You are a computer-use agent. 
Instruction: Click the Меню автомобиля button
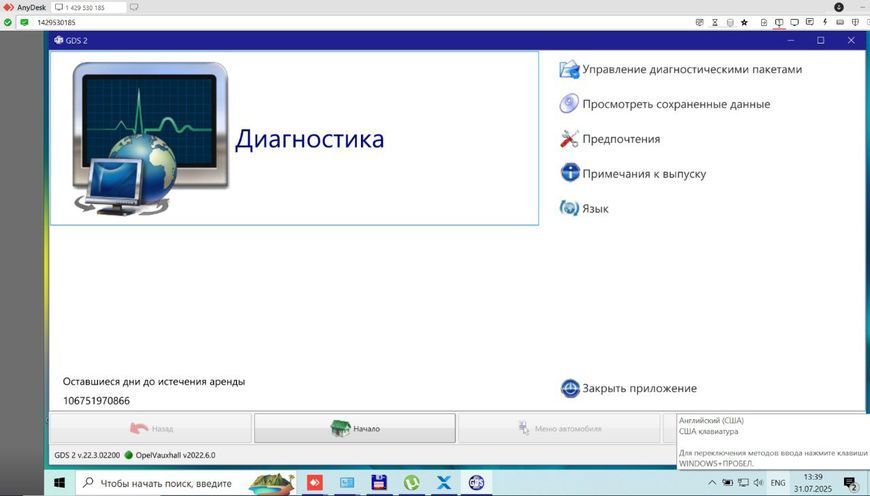(559, 428)
